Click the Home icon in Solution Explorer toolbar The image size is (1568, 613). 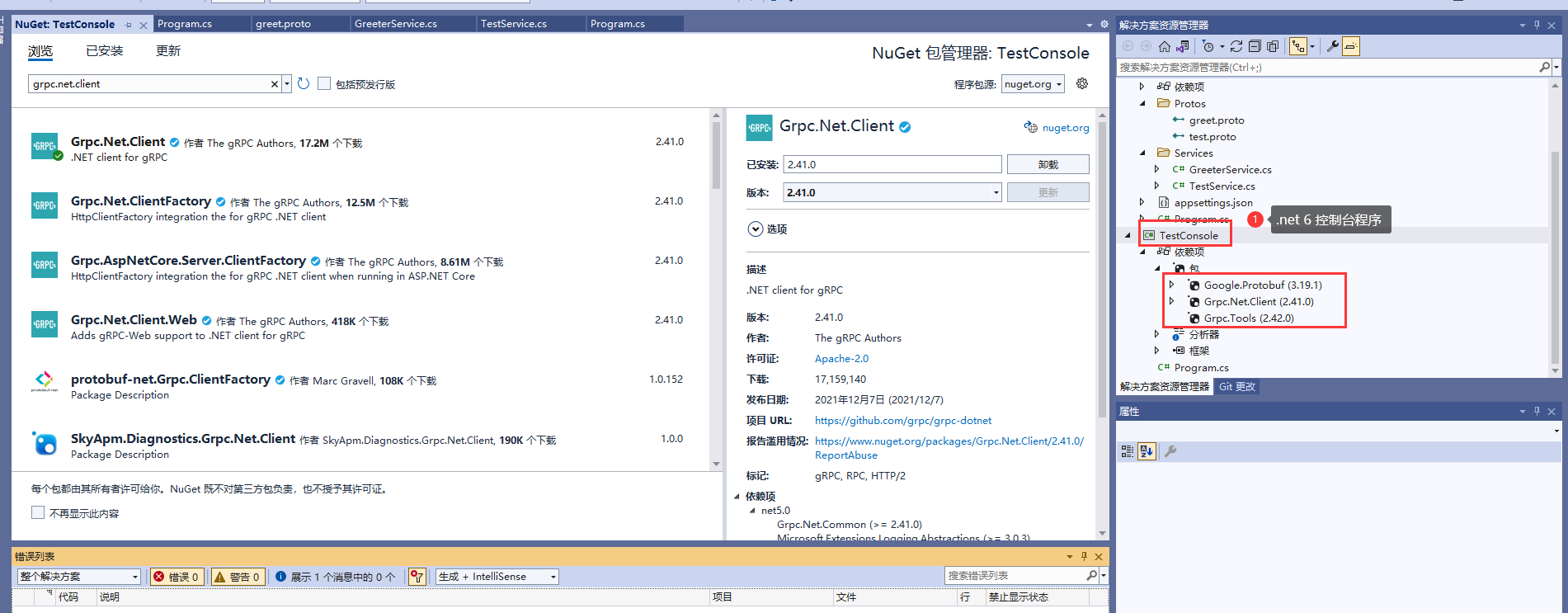(1164, 46)
